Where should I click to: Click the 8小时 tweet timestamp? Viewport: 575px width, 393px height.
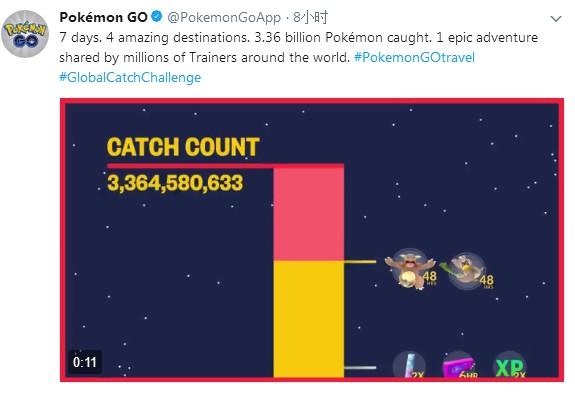click(x=311, y=17)
